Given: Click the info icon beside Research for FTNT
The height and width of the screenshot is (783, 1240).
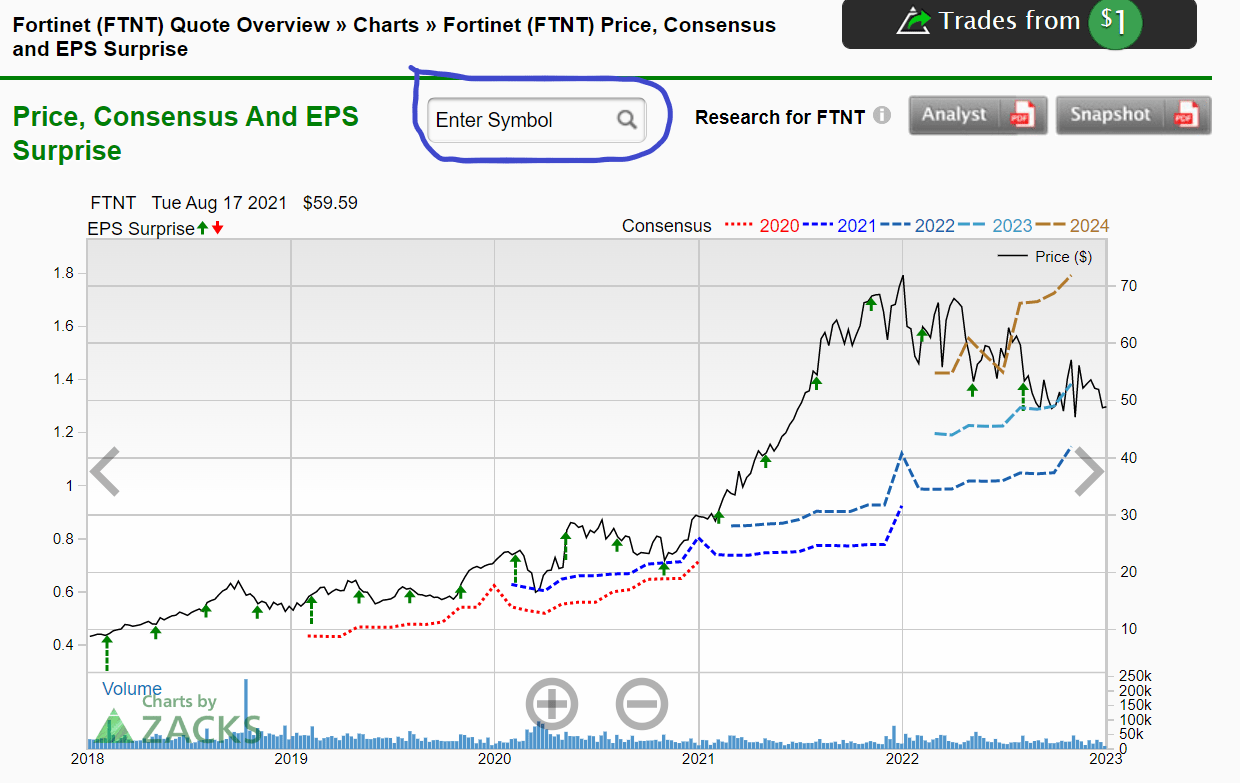Looking at the screenshot, I should (881, 116).
